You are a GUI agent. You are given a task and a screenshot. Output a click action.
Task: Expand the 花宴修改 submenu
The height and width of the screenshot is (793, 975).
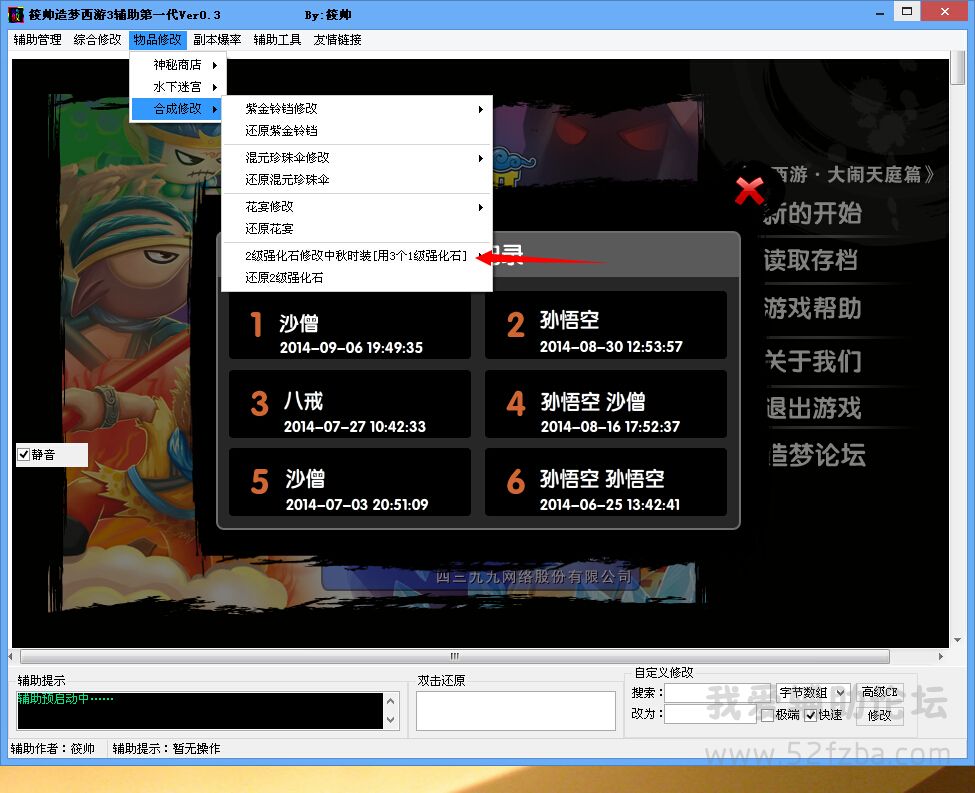point(357,207)
